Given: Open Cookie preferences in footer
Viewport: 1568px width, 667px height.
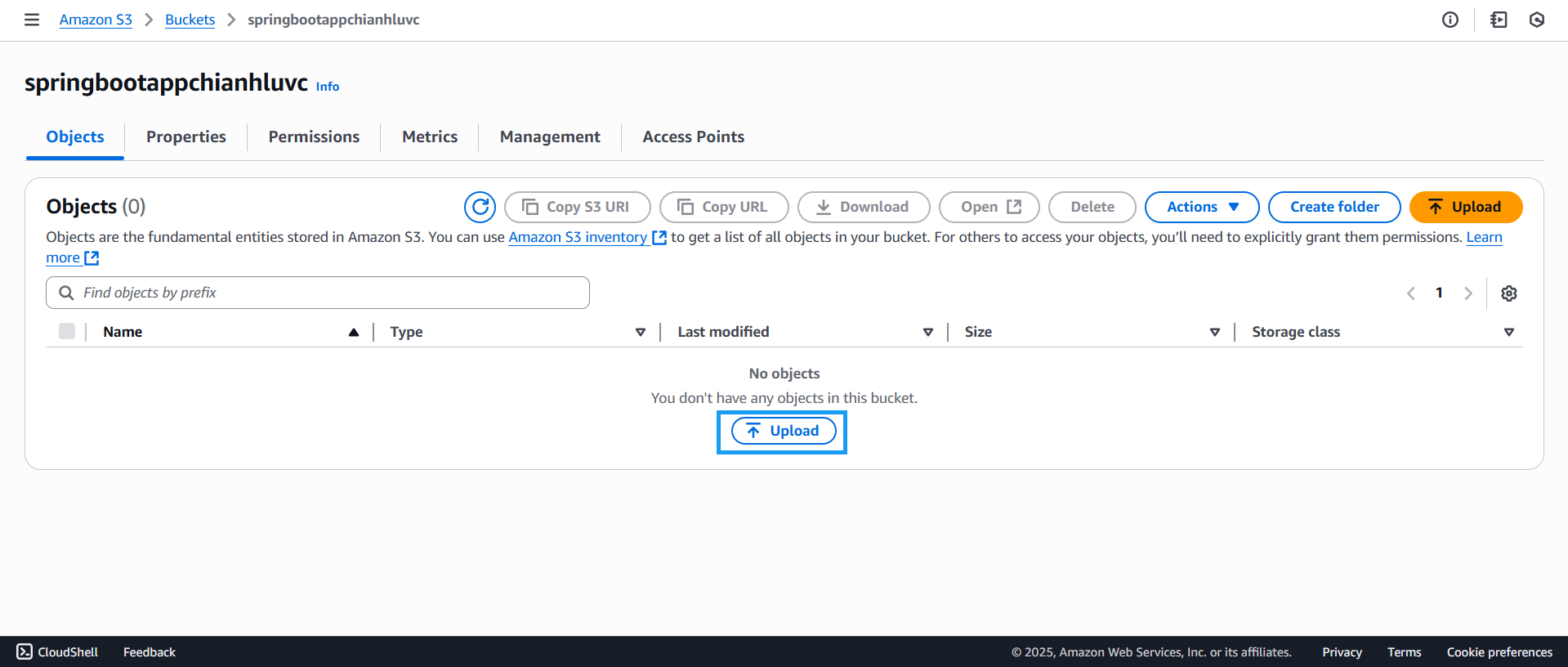Looking at the screenshot, I should [1499, 651].
